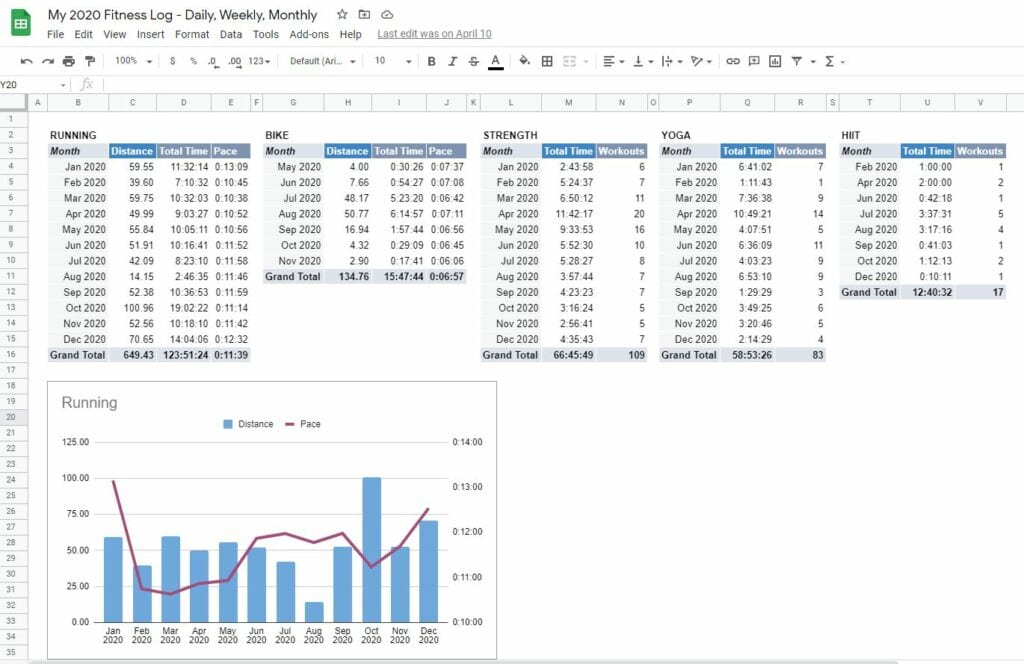Star the document

pyautogui.click(x=342, y=14)
